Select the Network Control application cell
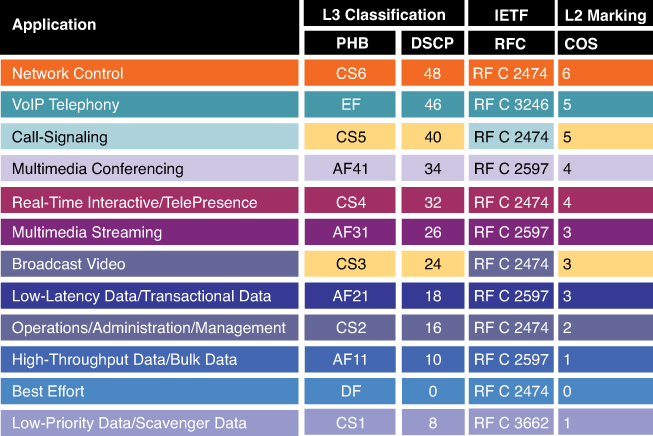This screenshot has height=436, width=653. (68, 74)
